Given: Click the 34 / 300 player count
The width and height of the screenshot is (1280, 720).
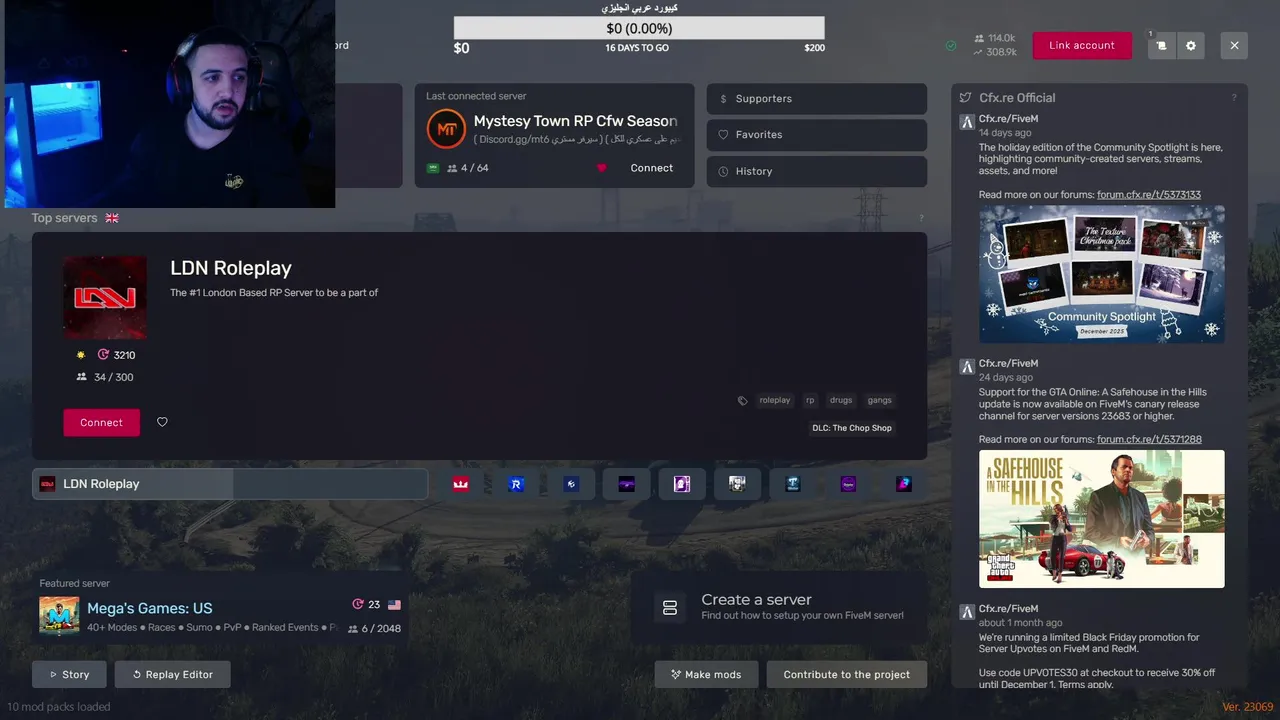Looking at the screenshot, I should tap(105, 377).
